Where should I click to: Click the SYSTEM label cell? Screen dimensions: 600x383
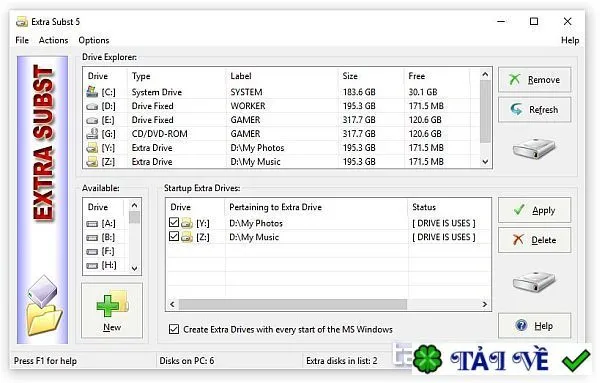click(x=246, y=92)
